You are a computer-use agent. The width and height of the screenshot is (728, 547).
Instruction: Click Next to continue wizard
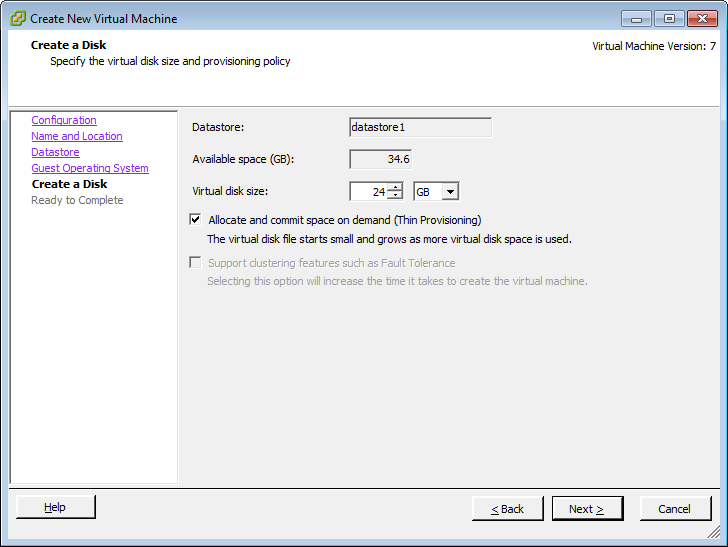587,509
